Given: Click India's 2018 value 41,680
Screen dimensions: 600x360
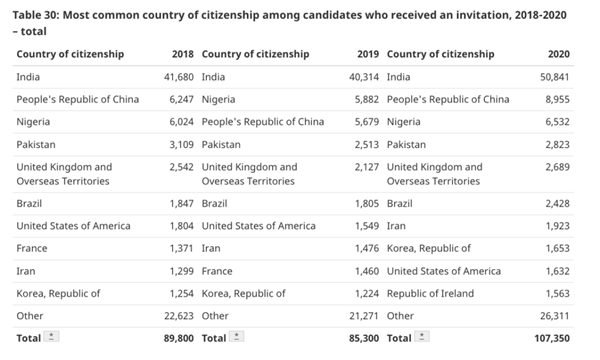Looking at the screenshot, I should (179, 77).
